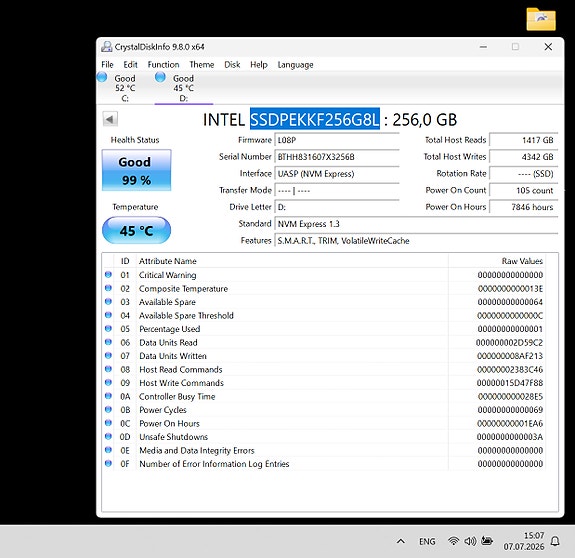This screenshot has height=558, width=575.
Task: Click status icon of Percentage Used row
Action: [108, 328]
